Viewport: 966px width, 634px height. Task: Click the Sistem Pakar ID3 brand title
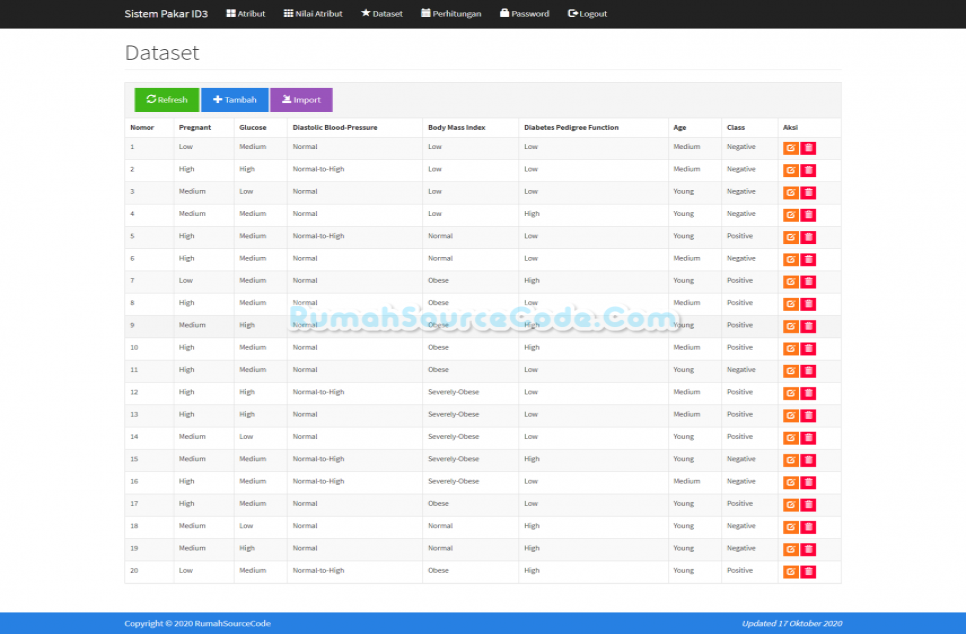point(165,14)
